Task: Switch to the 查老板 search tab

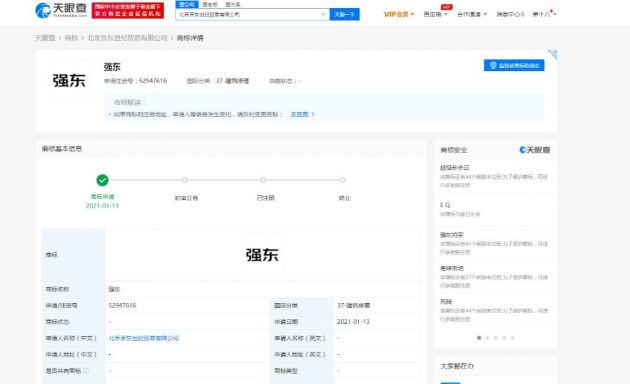Action: [210, 4]
